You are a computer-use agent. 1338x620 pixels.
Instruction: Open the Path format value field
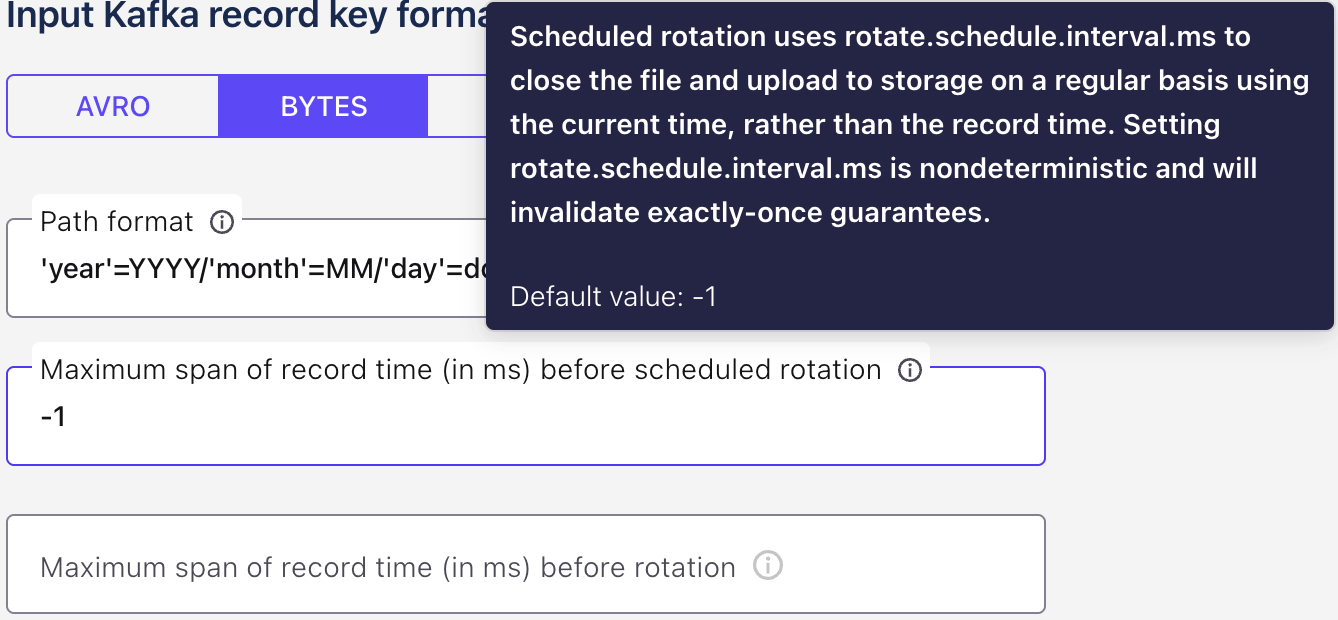250,270
